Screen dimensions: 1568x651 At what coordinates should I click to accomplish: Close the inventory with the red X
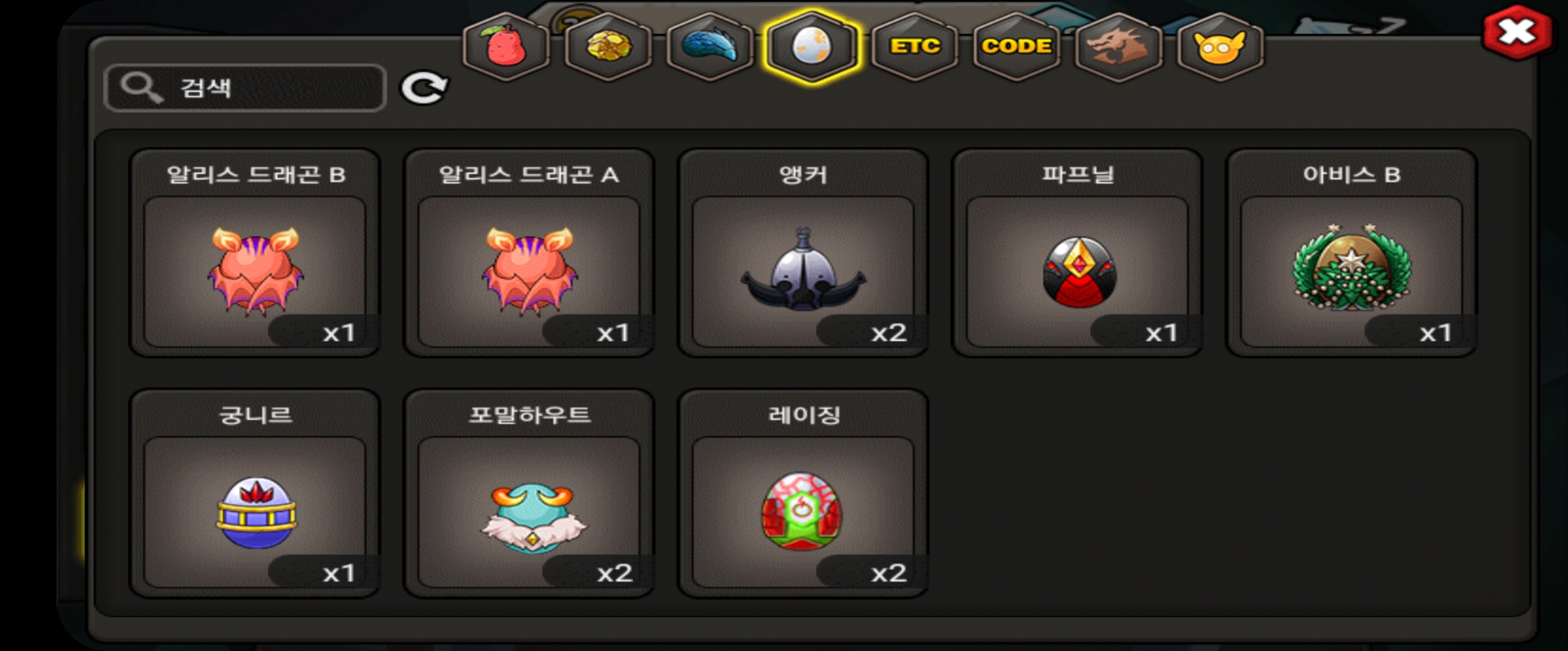click(x=1516, y=32)
